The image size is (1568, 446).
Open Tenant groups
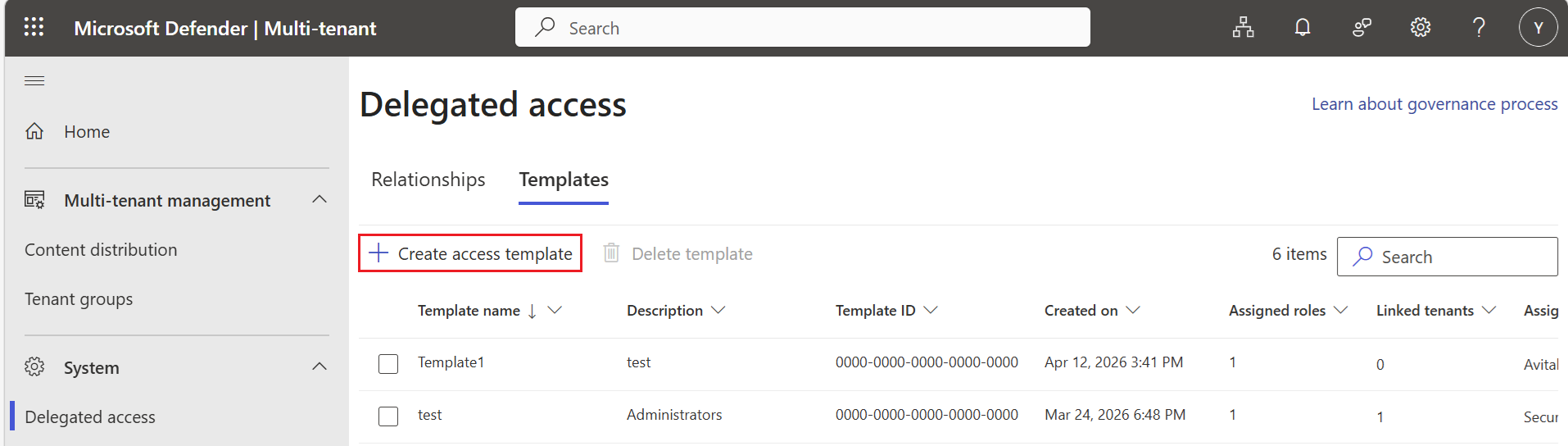coord(79,299)
